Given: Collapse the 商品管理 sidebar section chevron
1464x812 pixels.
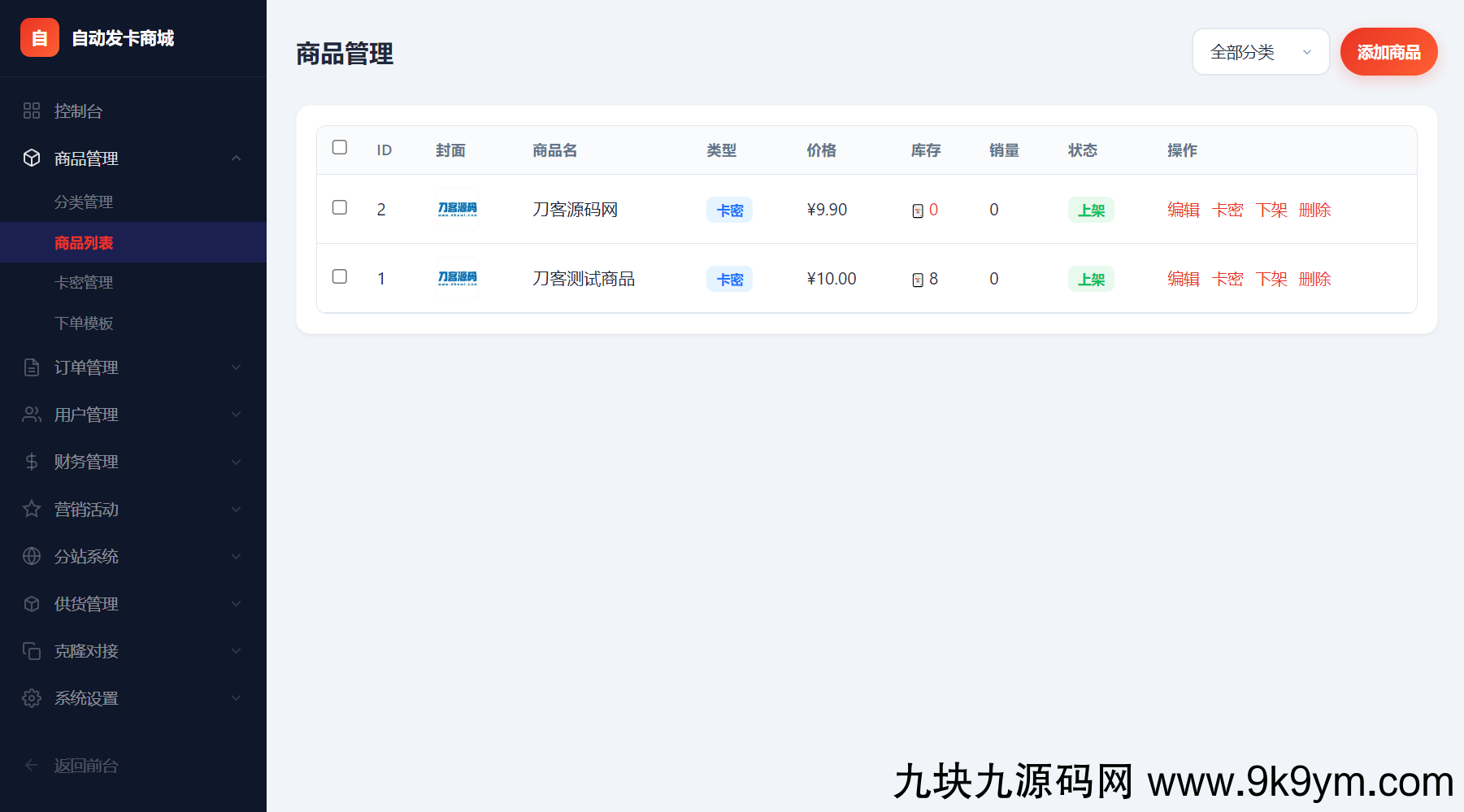Looking at the screenshot, I should pos(236,158).
